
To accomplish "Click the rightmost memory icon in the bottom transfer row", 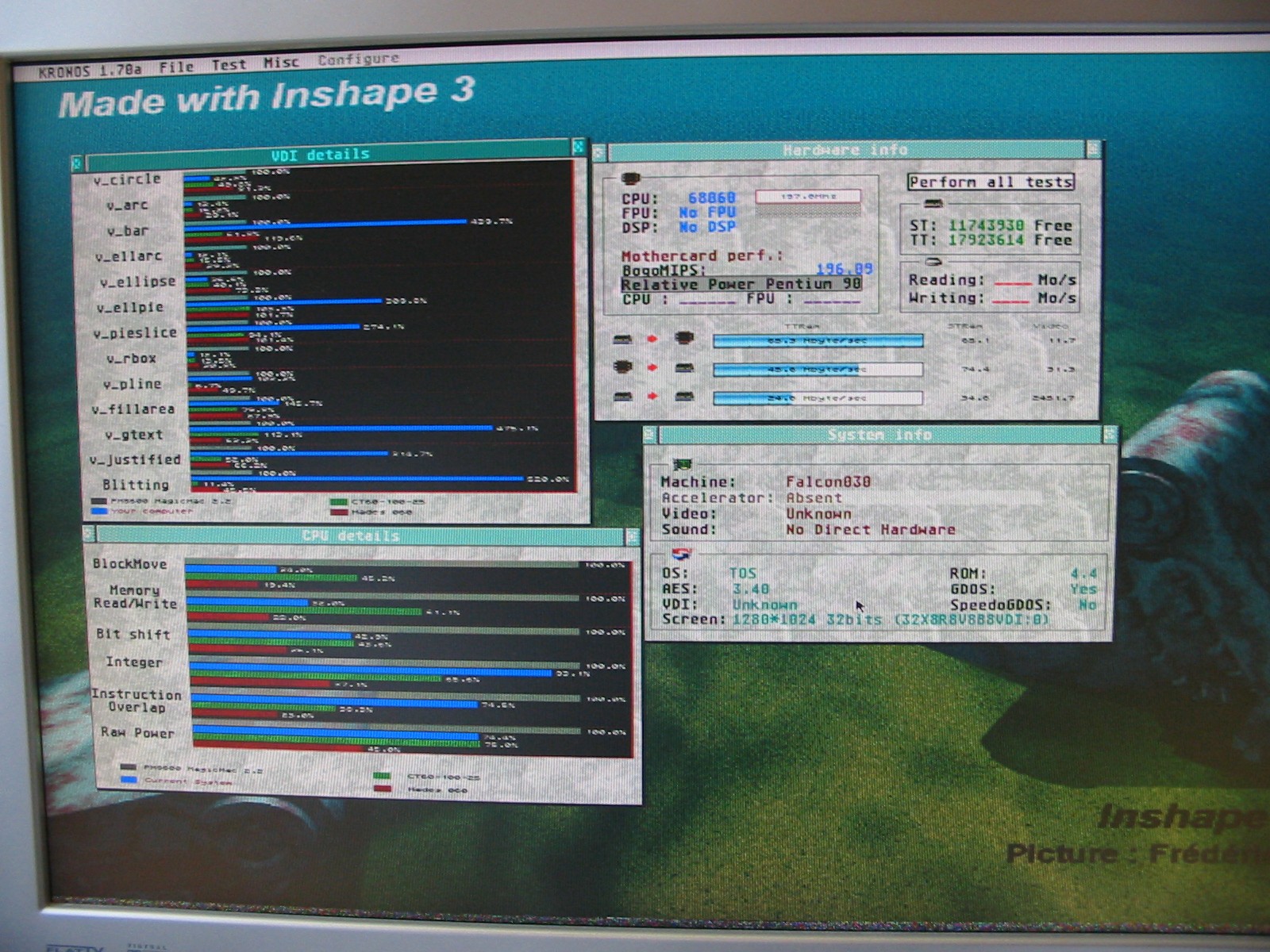I will coord(684,396).
